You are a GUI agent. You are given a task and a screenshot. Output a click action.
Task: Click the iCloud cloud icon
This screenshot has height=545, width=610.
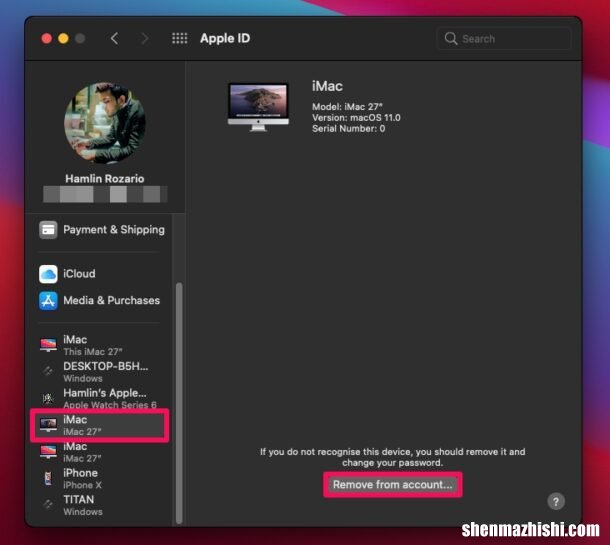[48, 274]
